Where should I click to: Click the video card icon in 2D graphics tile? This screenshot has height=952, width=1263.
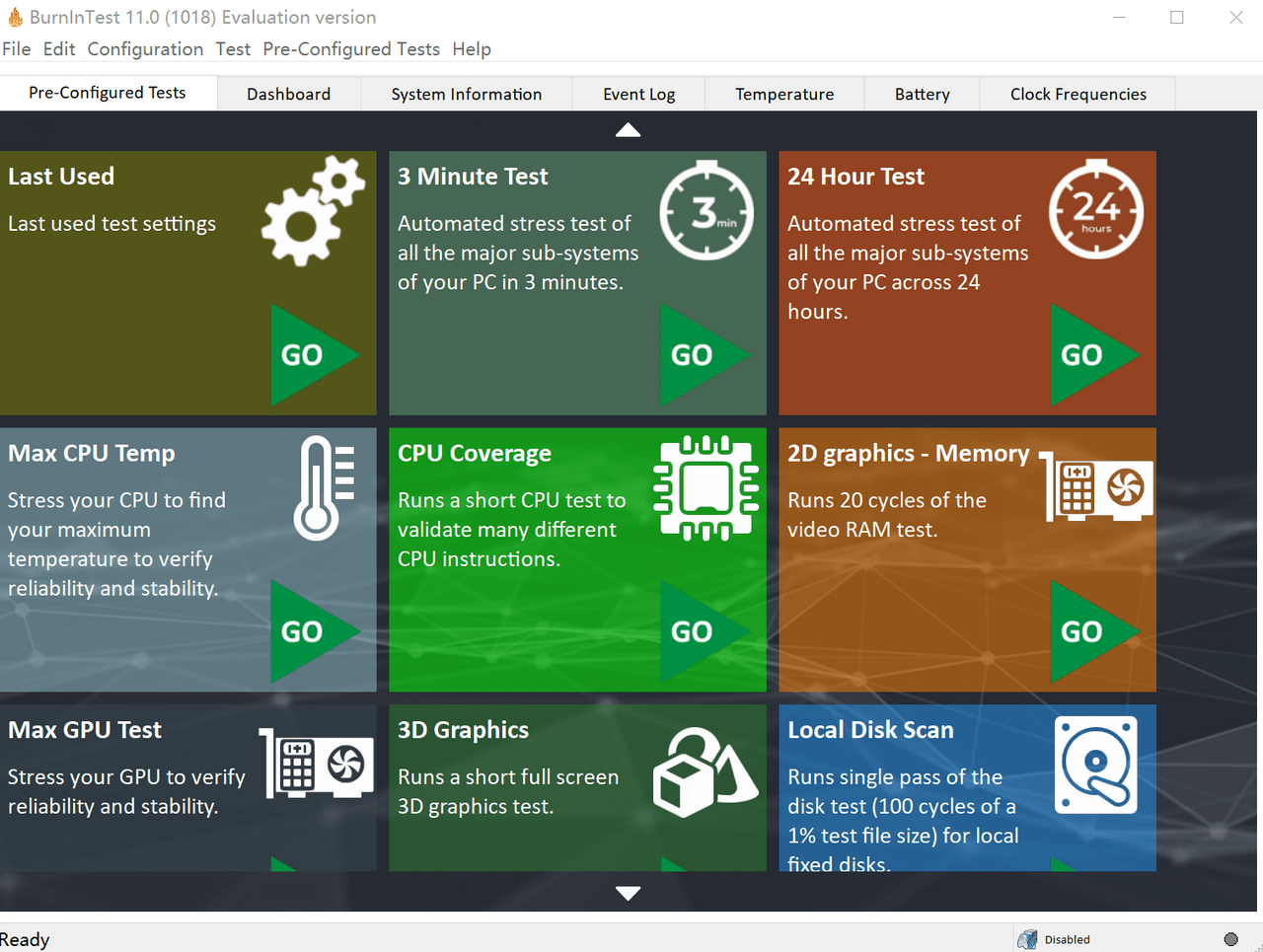coord(1098,487)
